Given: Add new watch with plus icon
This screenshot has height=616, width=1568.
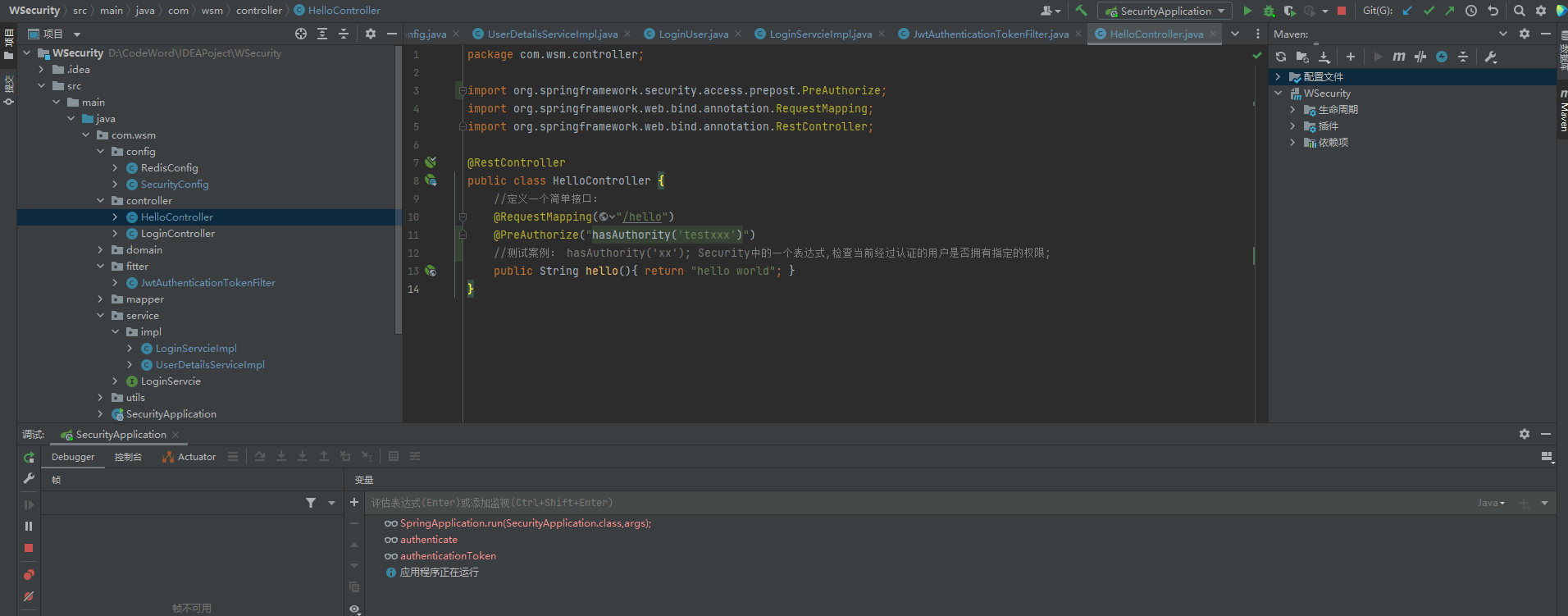Looking at the screenshot, I should pos(354,502).
